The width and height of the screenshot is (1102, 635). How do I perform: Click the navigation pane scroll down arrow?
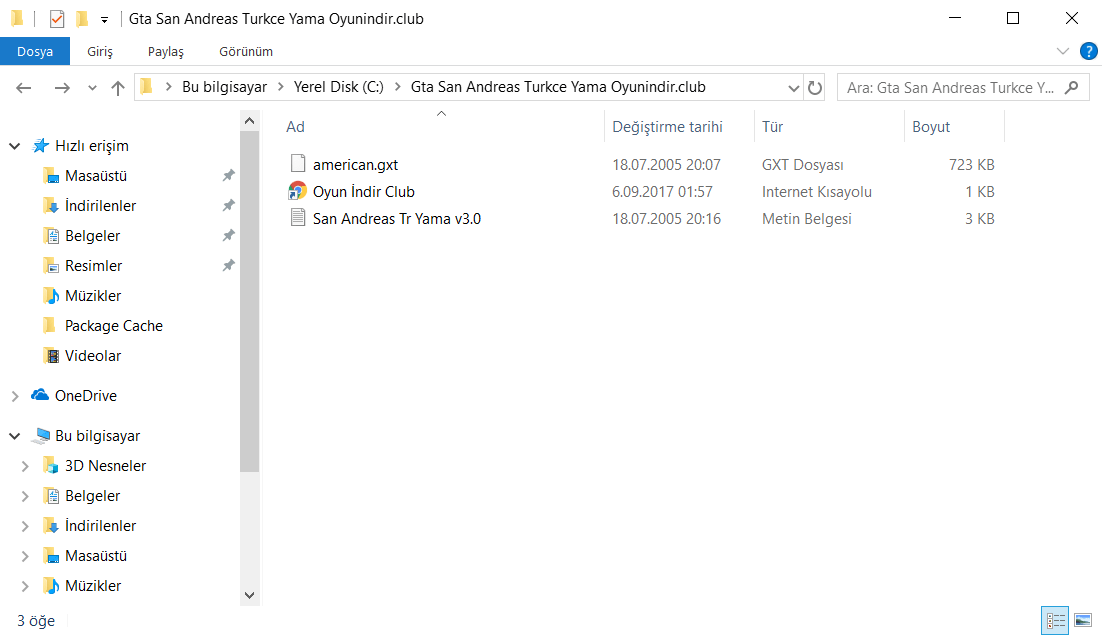[x=250, y=594]
